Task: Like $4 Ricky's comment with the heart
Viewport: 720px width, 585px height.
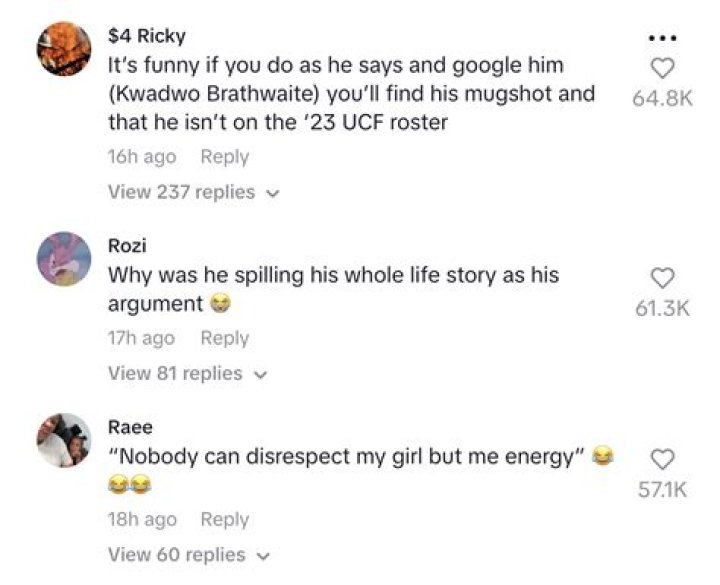Action: (663, 69)
